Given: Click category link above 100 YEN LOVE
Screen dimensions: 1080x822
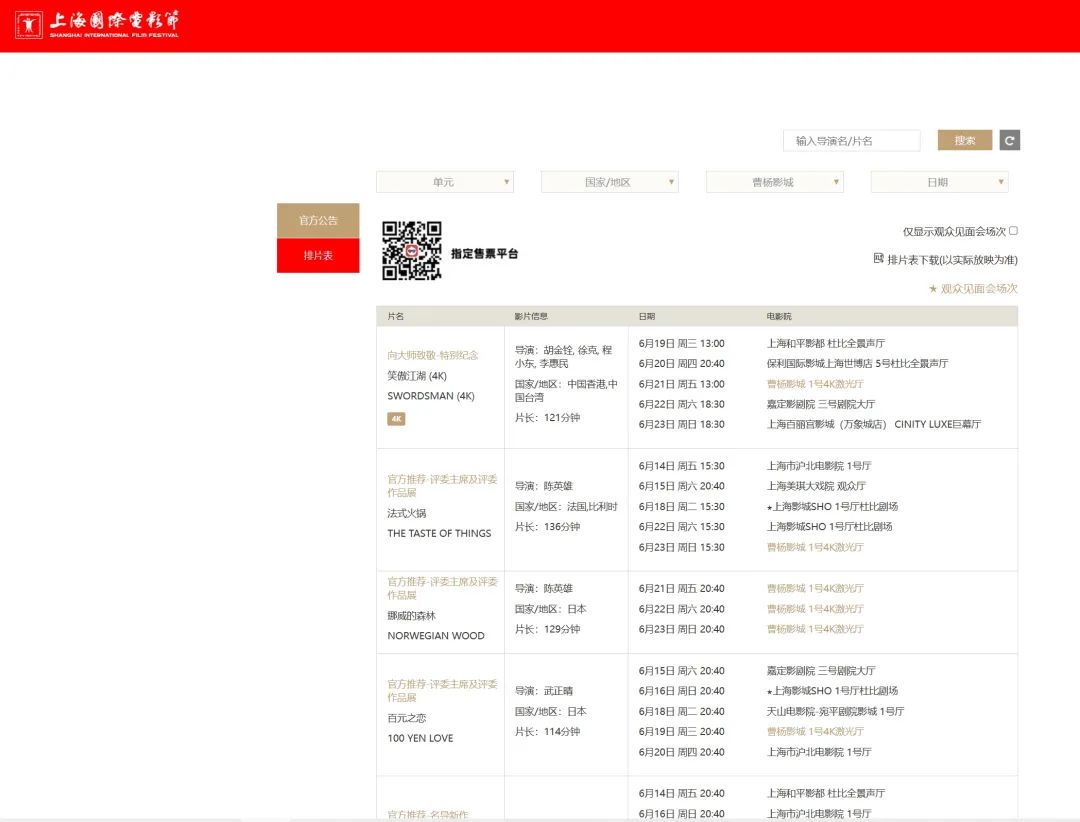Looking at the screenshot, I should 442,690.
